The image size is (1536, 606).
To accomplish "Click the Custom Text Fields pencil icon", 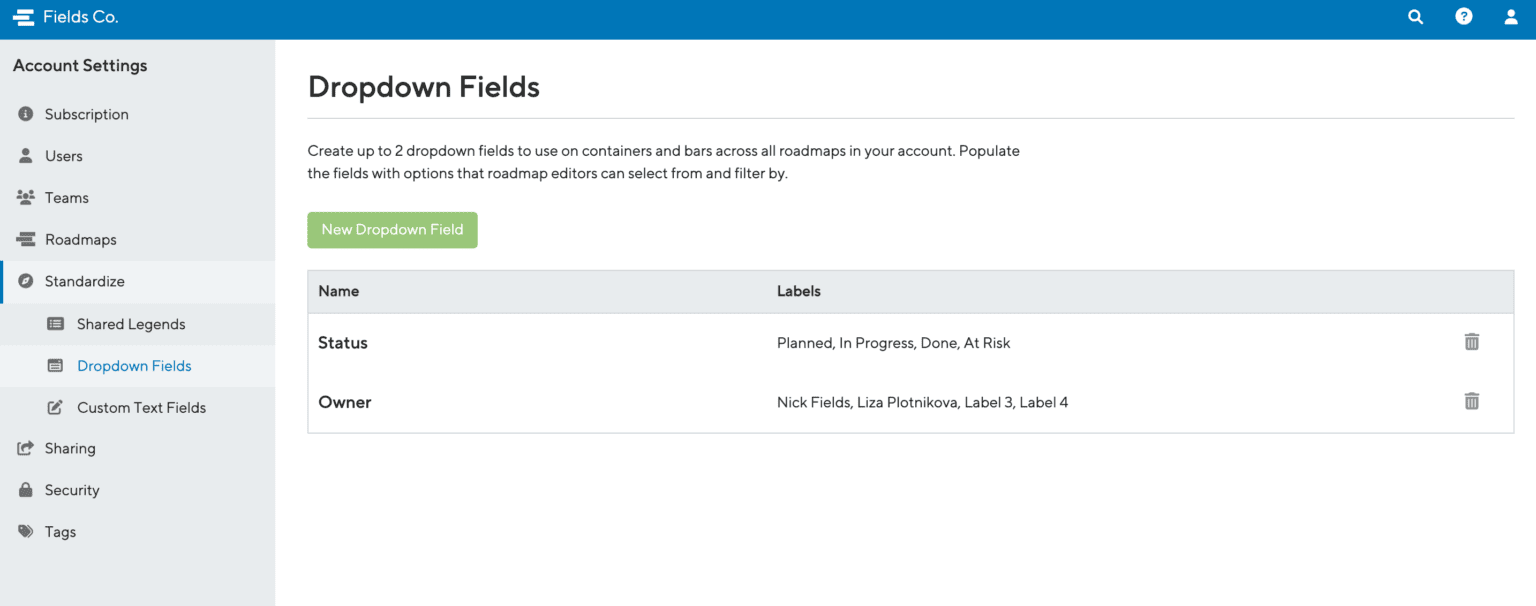I will (x=57, y=407).
